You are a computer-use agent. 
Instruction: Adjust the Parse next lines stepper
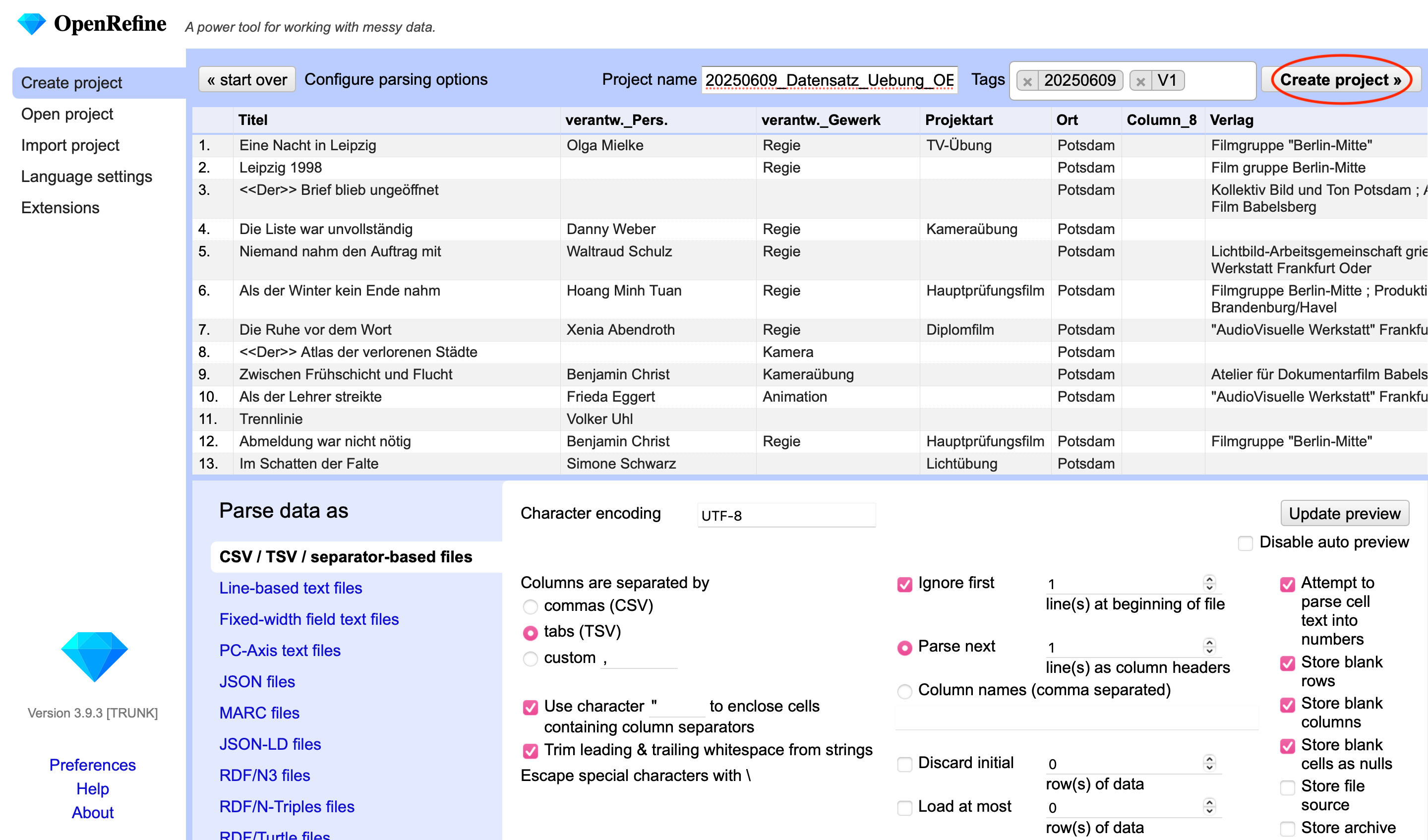pos(1209,647)
